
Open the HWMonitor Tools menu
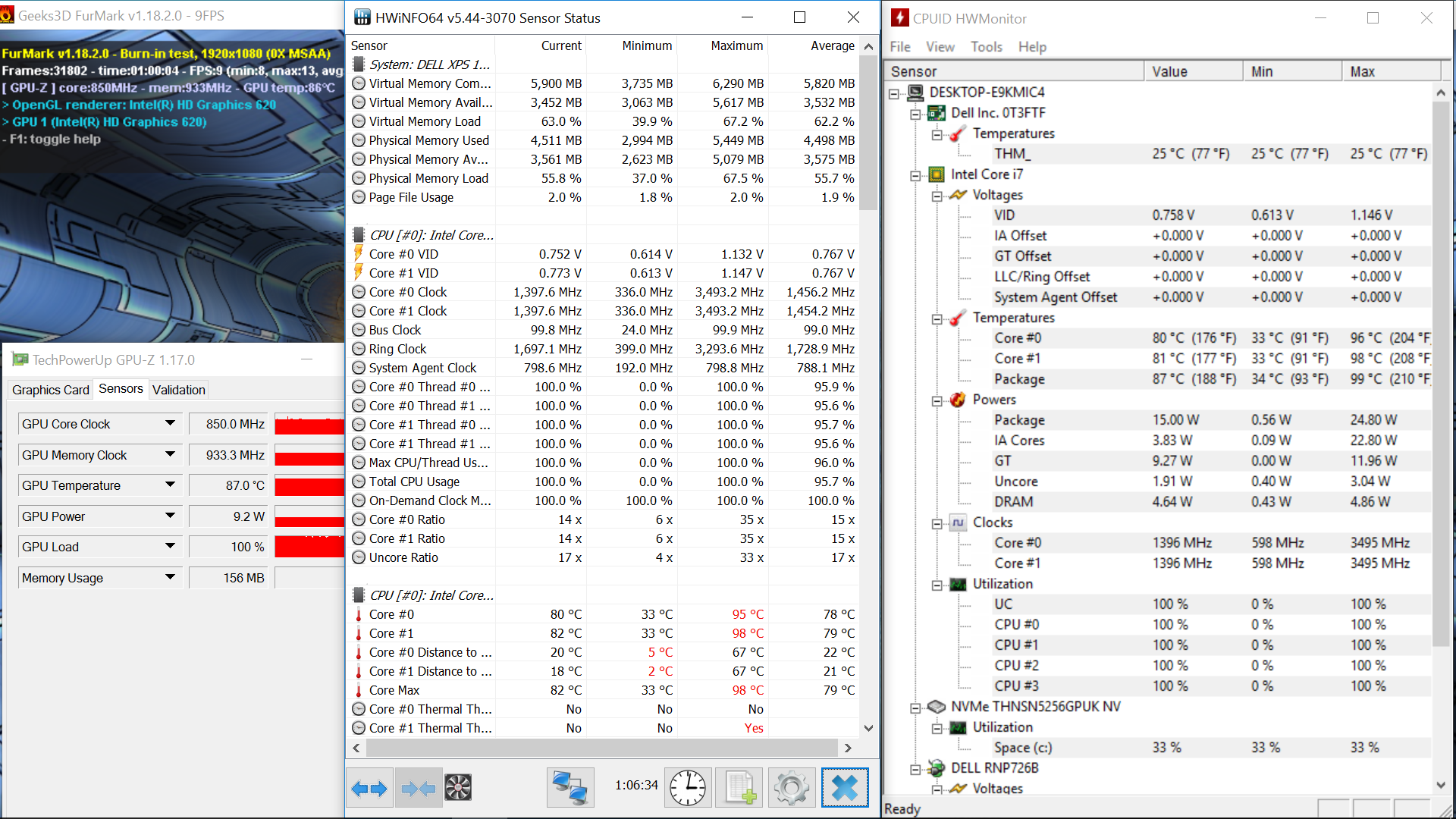point(987,47)
